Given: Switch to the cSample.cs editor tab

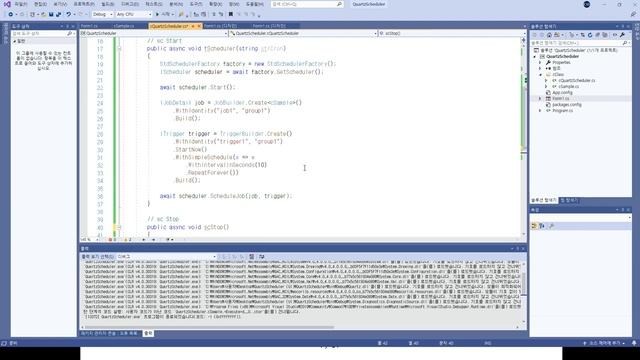Looking at the screenshot, I should tap(124, 26).
